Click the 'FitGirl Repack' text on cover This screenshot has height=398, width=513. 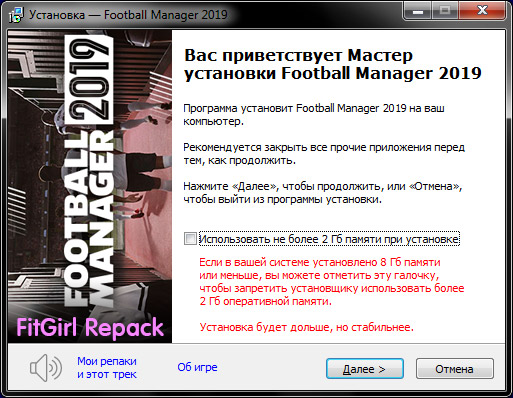pos(90,328)
